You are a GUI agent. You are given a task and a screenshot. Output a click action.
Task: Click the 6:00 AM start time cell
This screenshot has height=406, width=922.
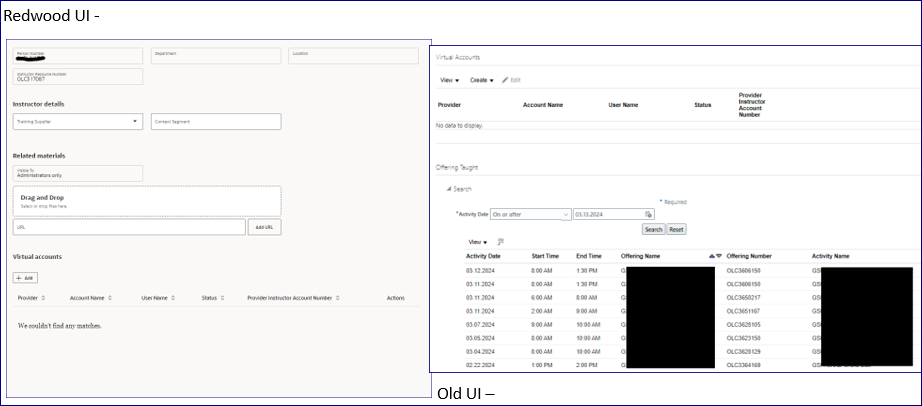click(x=542, y=298)
